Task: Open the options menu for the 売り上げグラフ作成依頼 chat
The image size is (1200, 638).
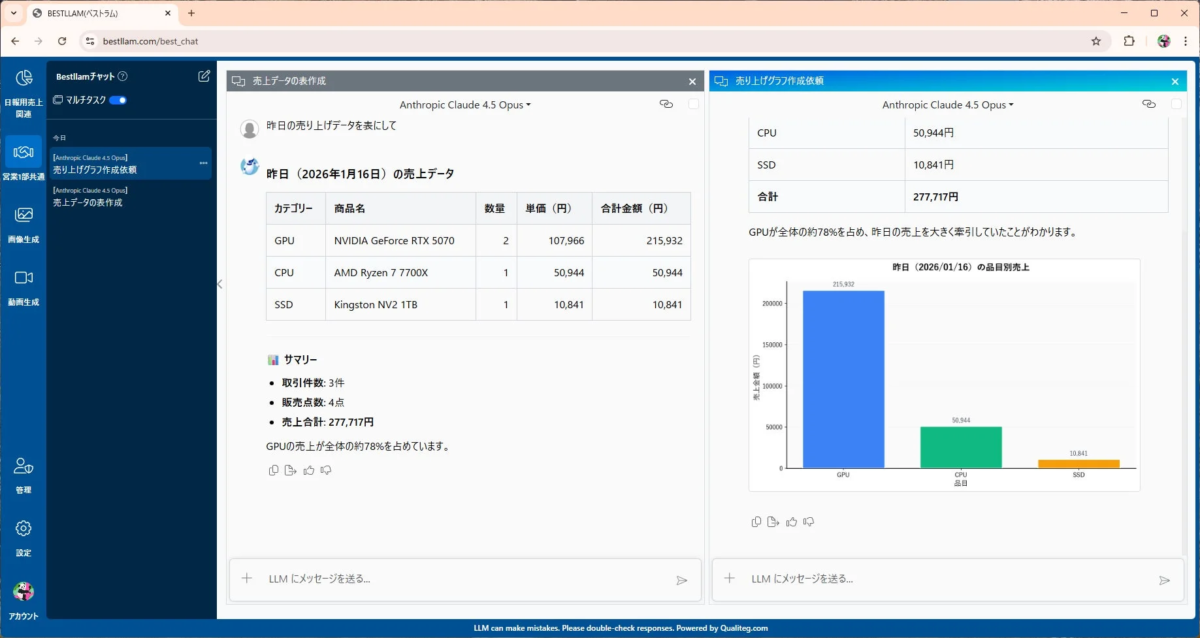Action: 204,162
